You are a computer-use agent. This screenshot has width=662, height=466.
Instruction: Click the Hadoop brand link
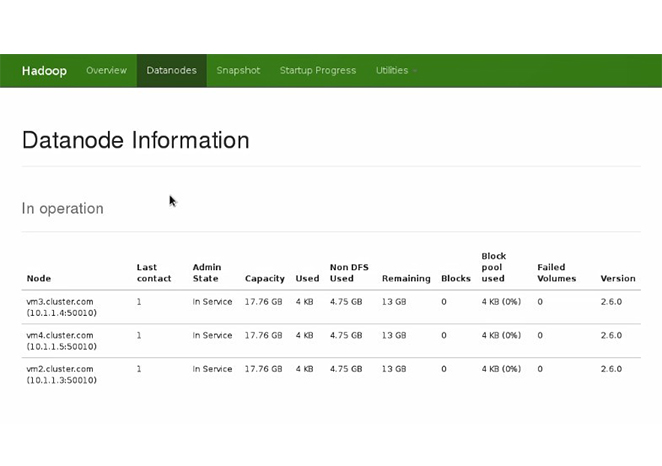(x=44, y=71)
